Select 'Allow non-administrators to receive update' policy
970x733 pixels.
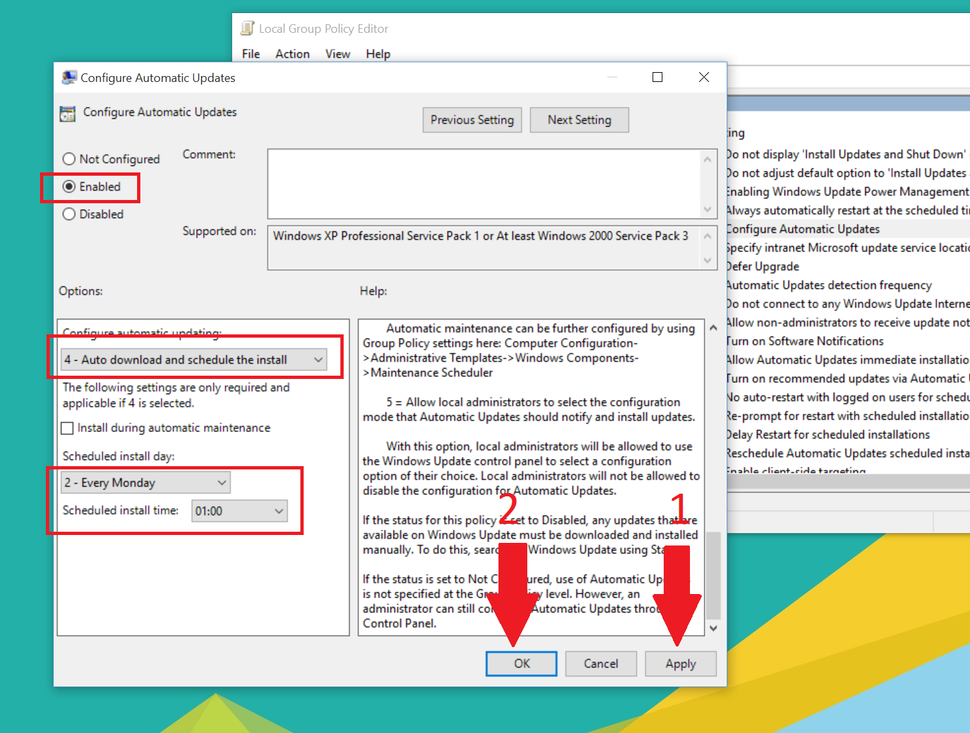point(848,322)
